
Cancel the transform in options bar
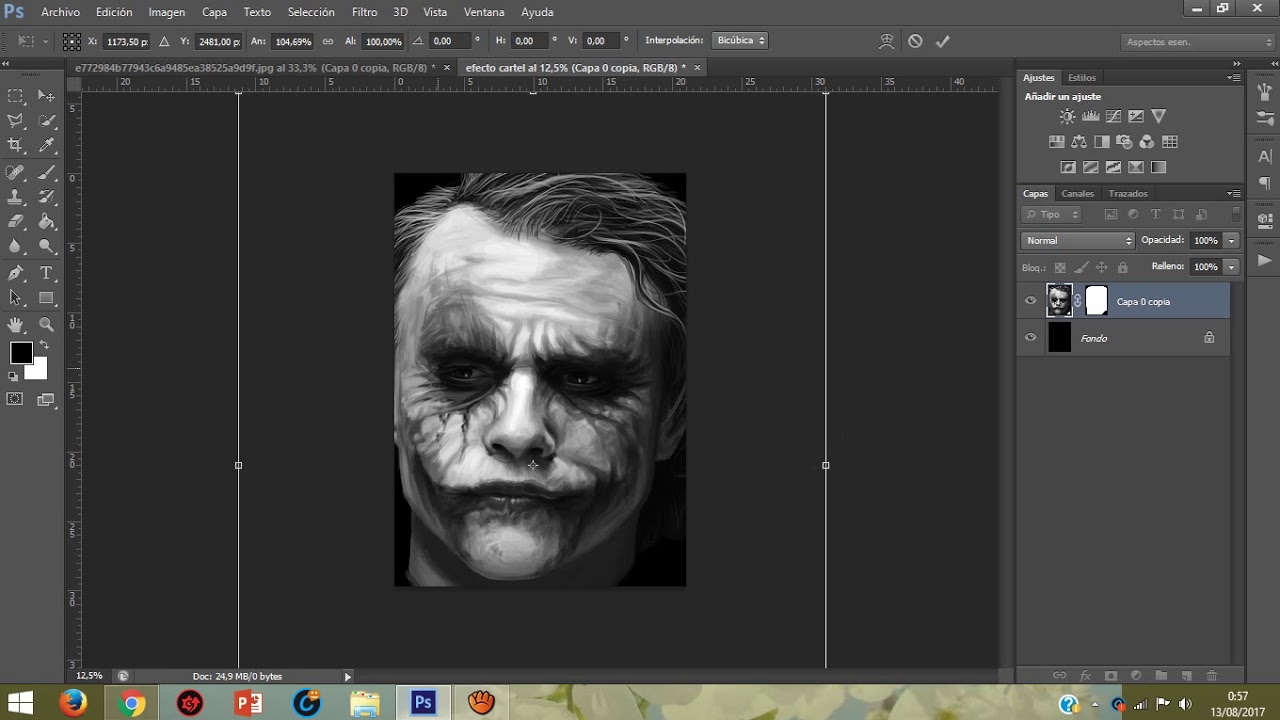tap(915, 41)
